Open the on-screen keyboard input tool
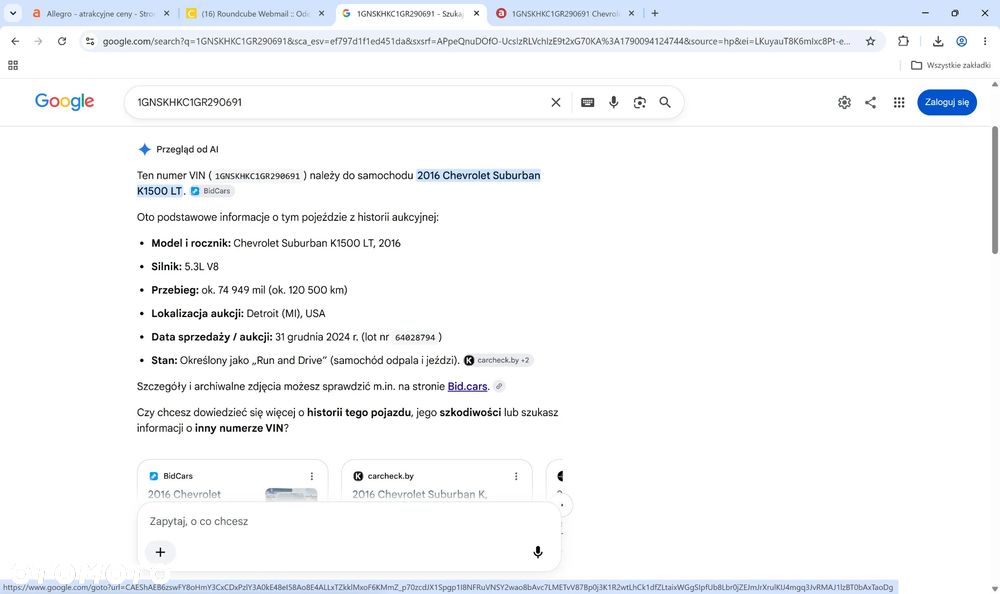 587,102
